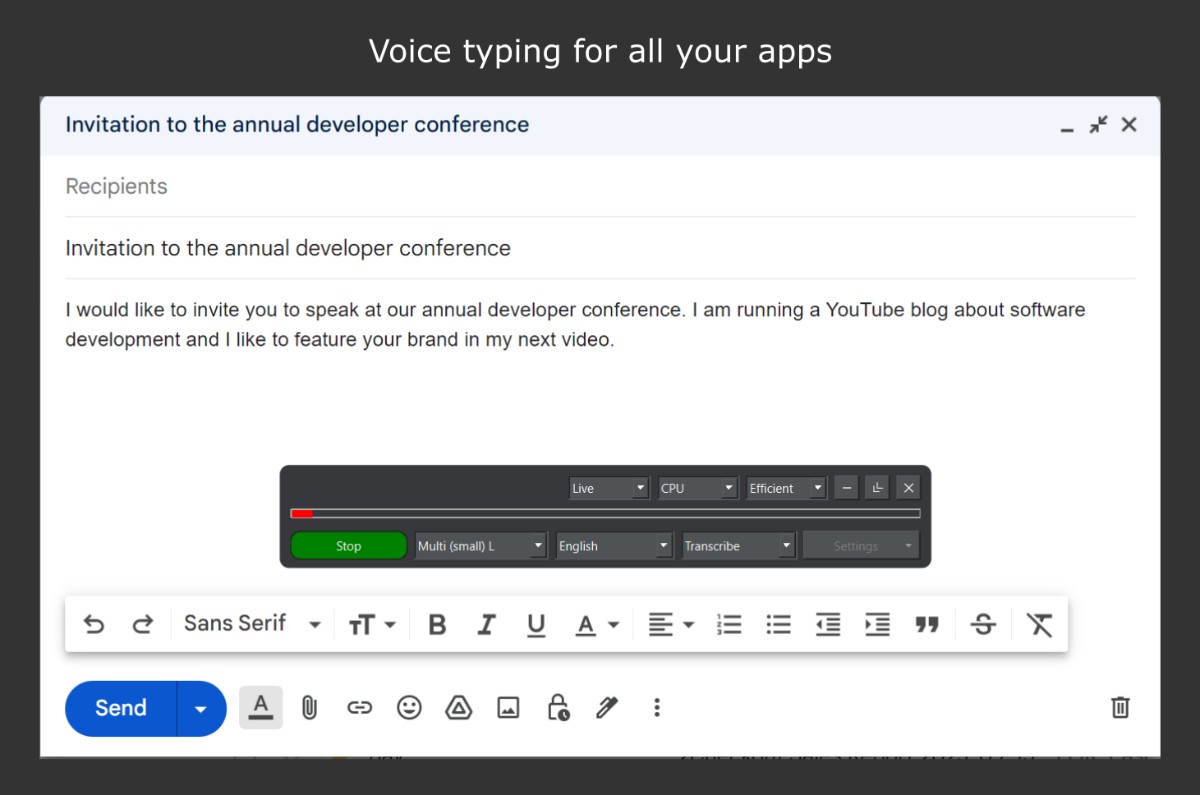Decrease the indent level
The image size is (1200, 795).
pos(828,625)
